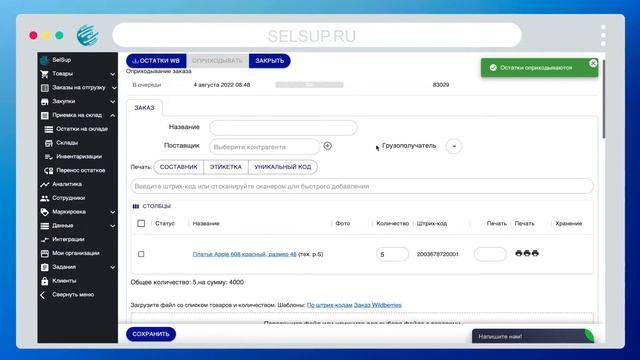Open Остатки на складе menu item
Viewport: 640px width, 360px height.
(82, 129)
